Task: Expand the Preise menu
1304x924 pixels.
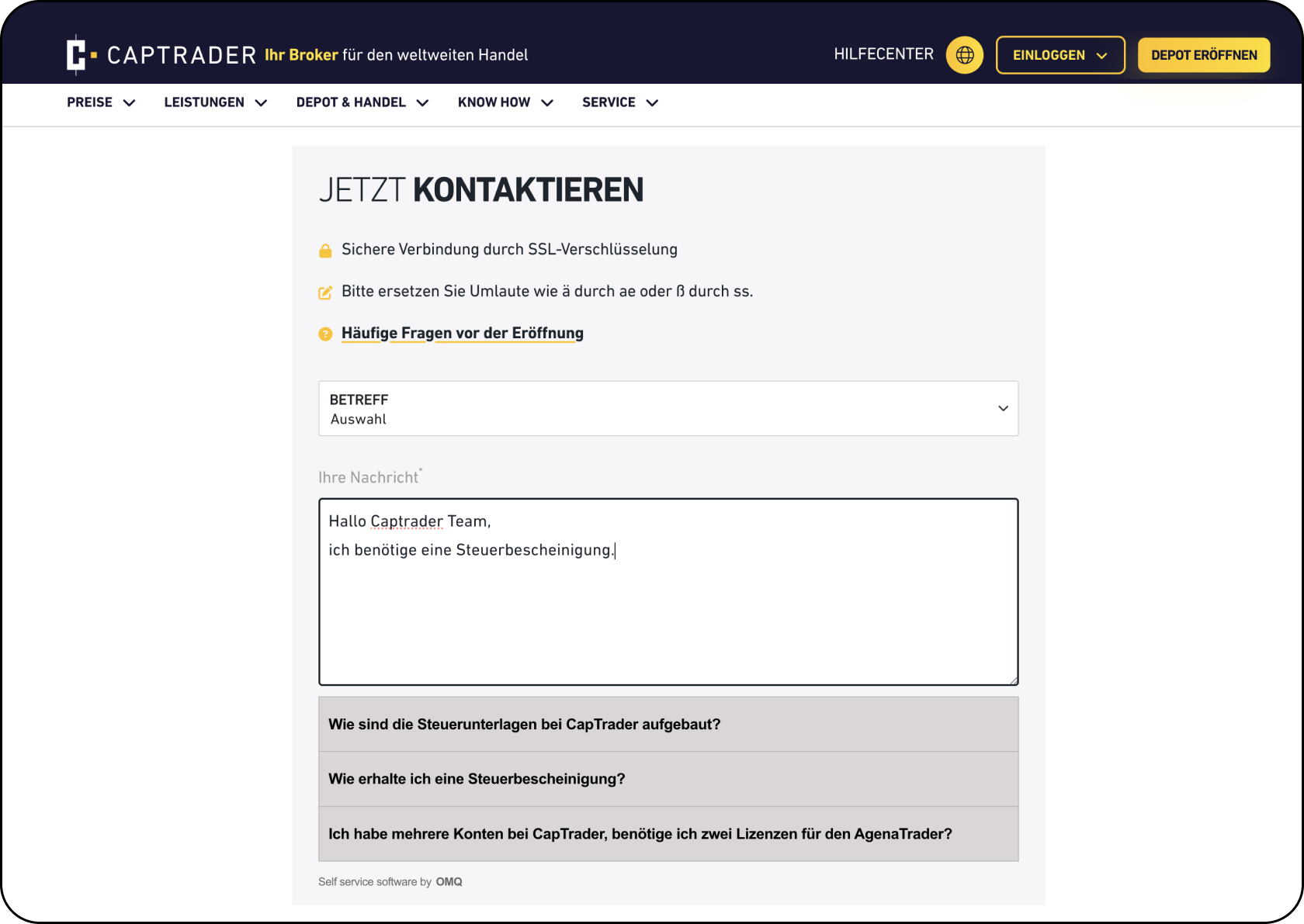Action: 101,102
